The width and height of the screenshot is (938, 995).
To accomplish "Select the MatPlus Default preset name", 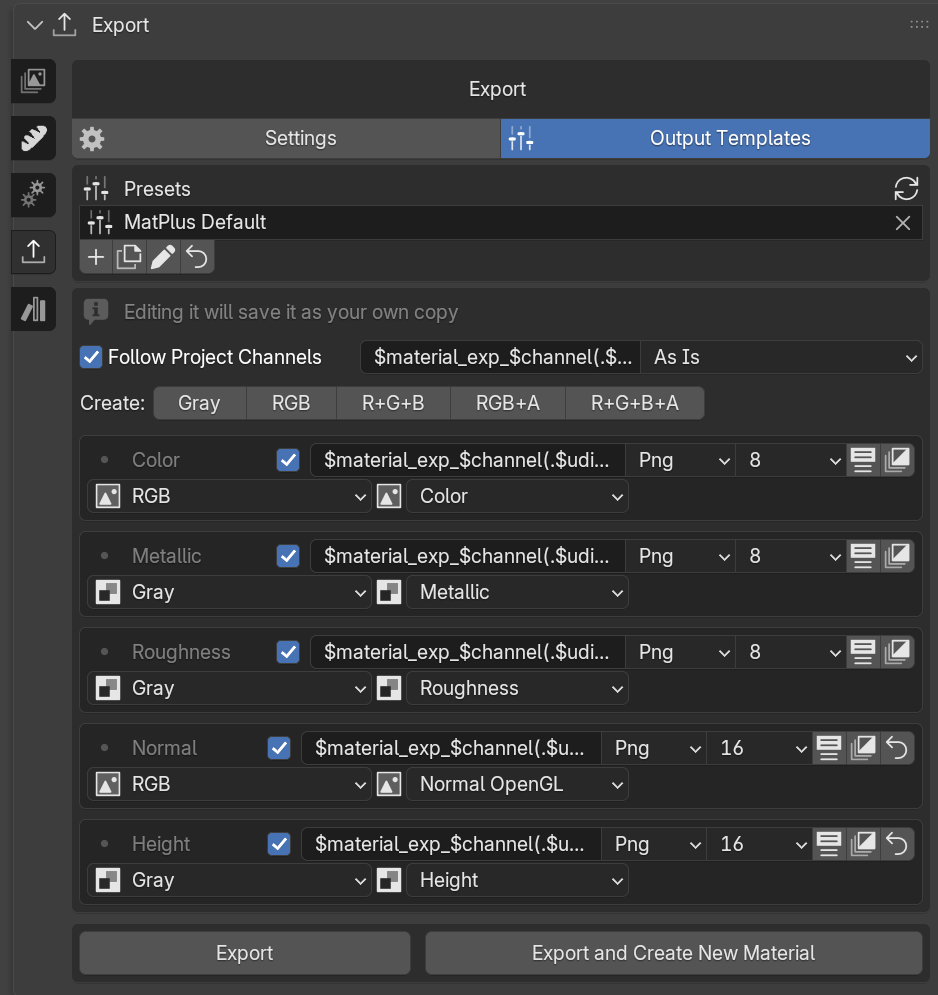I will coord(195,222).
